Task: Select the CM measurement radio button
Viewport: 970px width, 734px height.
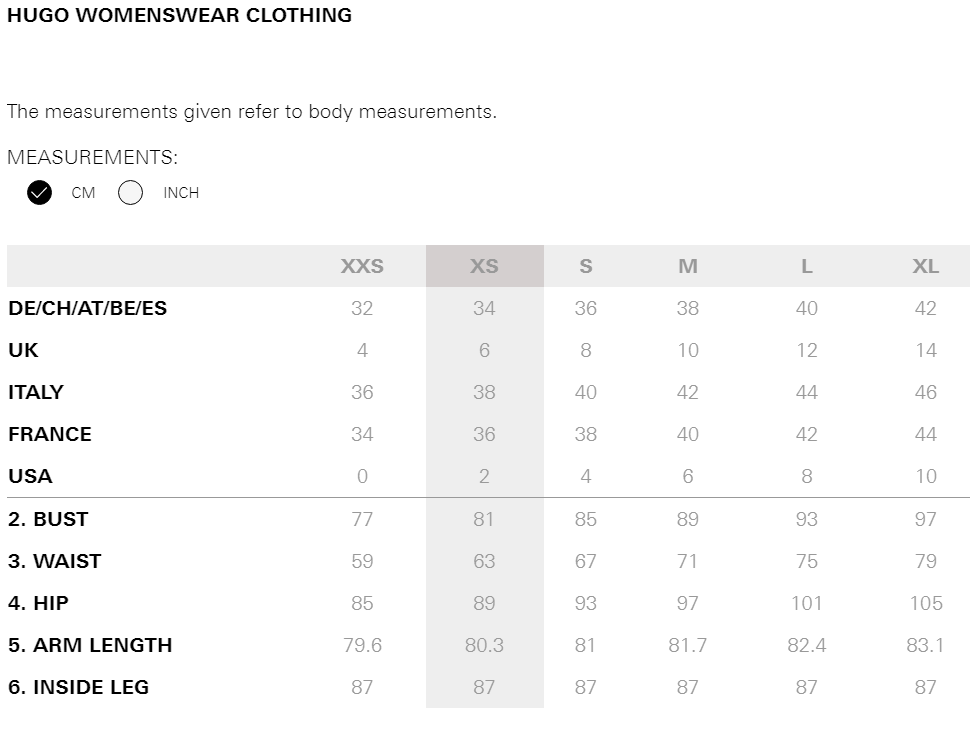Action: tap(39, 192)
